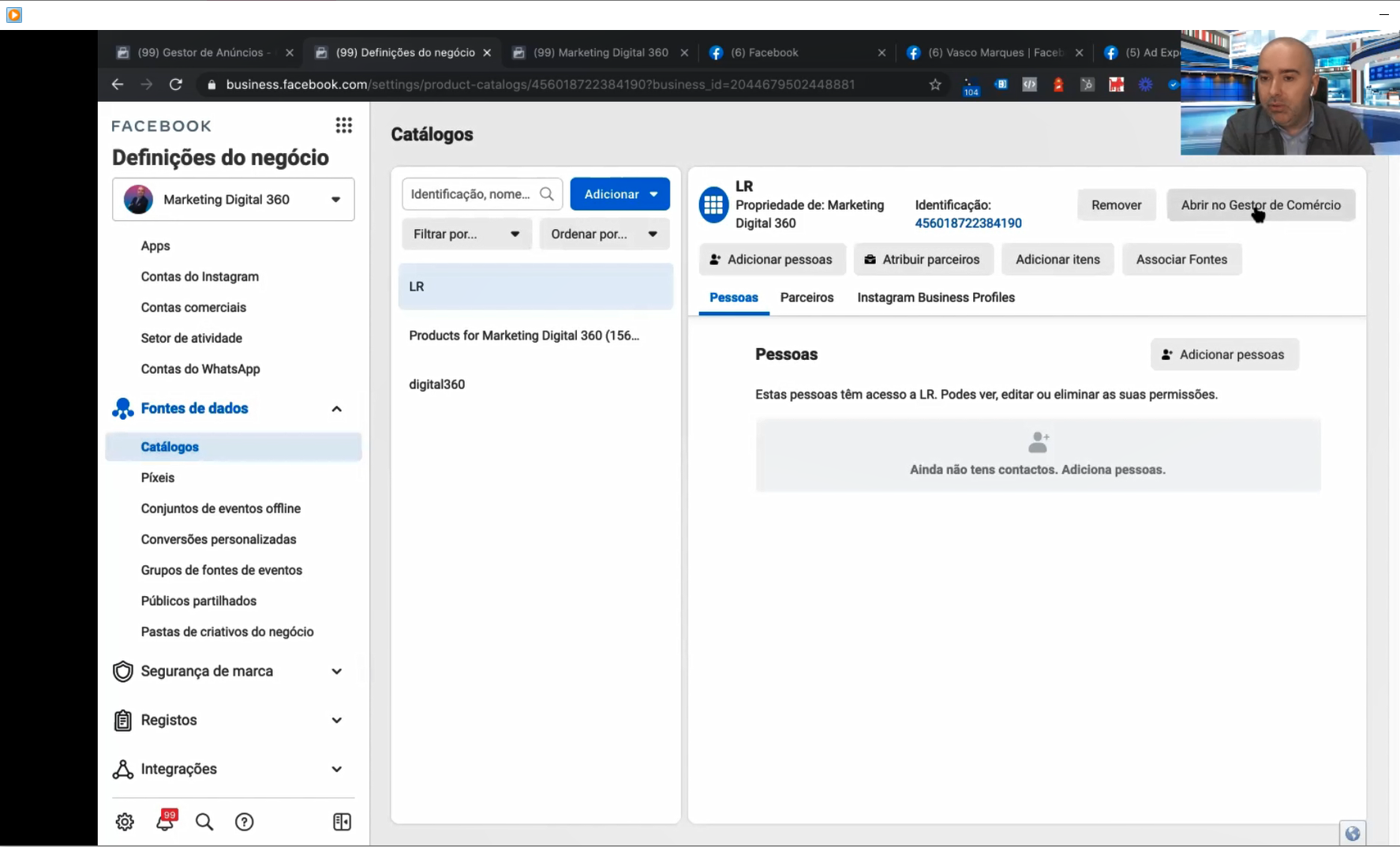Click the Remover button

pyautogui.click(x=1117, y=204)
